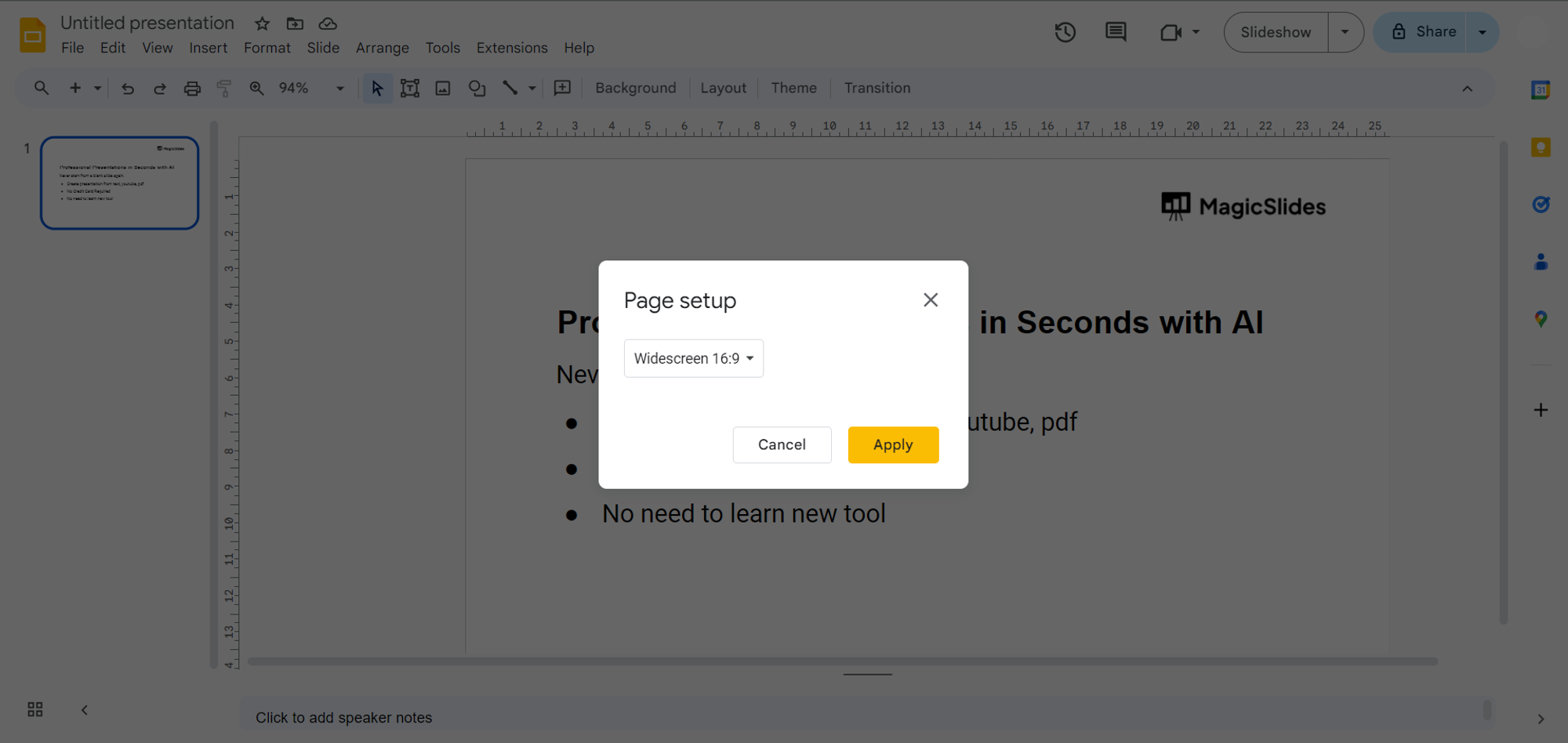
Task: Open the Widescreen 16:9 dropdown
Action: [x=694, y=358]
